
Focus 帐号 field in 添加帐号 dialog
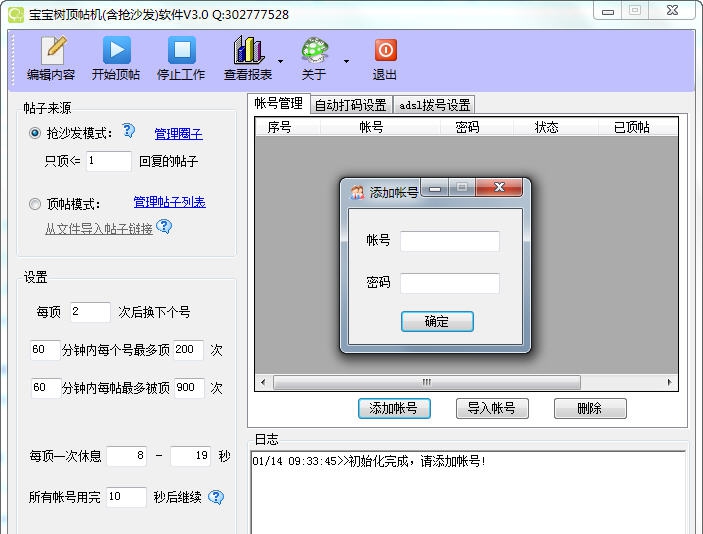point(450,241)
